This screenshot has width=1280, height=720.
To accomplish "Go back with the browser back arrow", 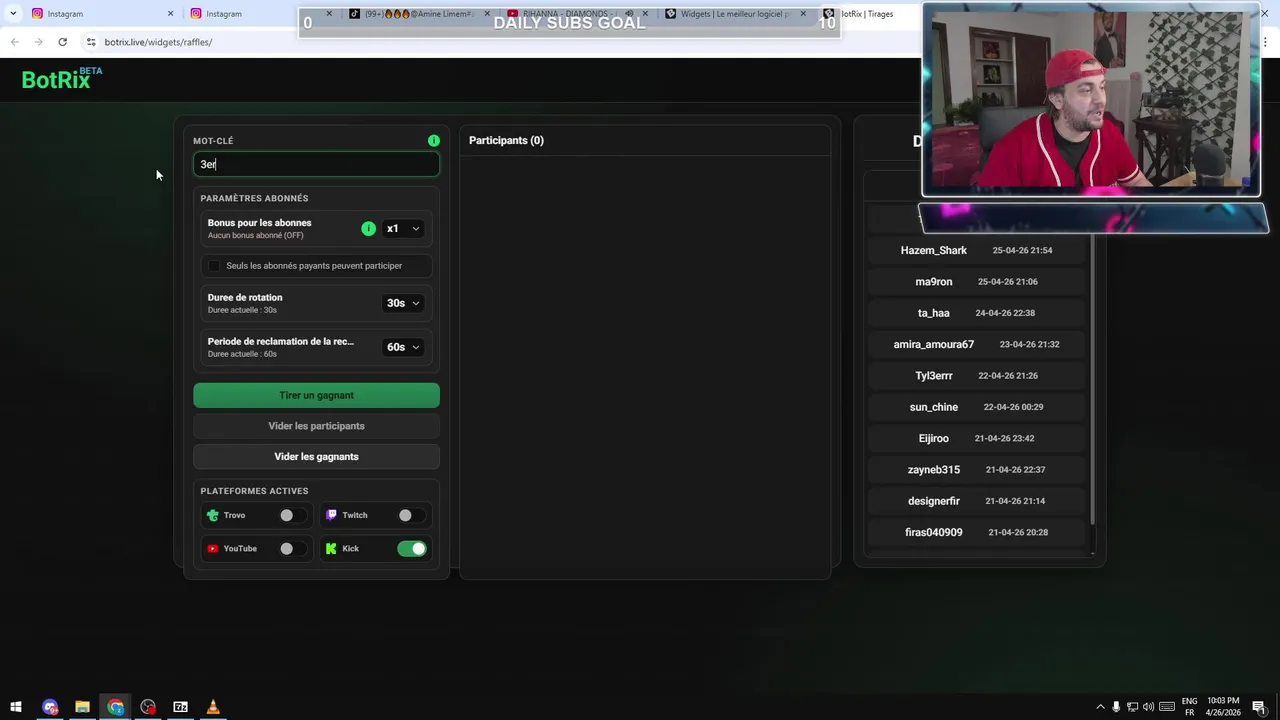I will point(14,42).
